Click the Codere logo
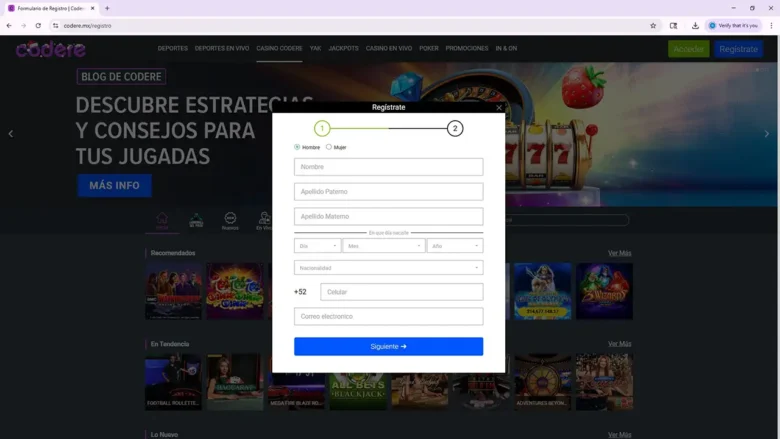780x439 pixels. 50,49
